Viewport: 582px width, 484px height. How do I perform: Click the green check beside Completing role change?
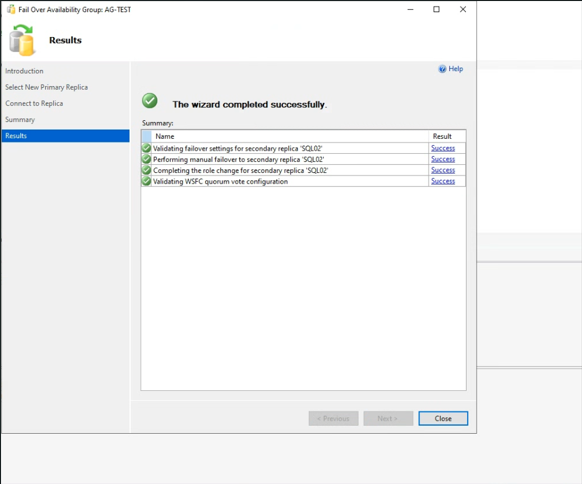click(x=147, y=170)
